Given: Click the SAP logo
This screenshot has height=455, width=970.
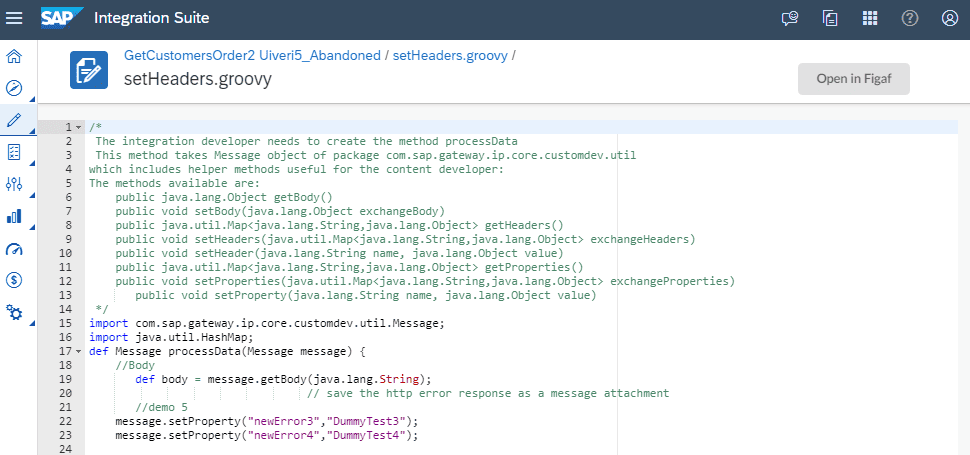Looking at the screenshot, I should pyautogui.click(x=62, y=19).
